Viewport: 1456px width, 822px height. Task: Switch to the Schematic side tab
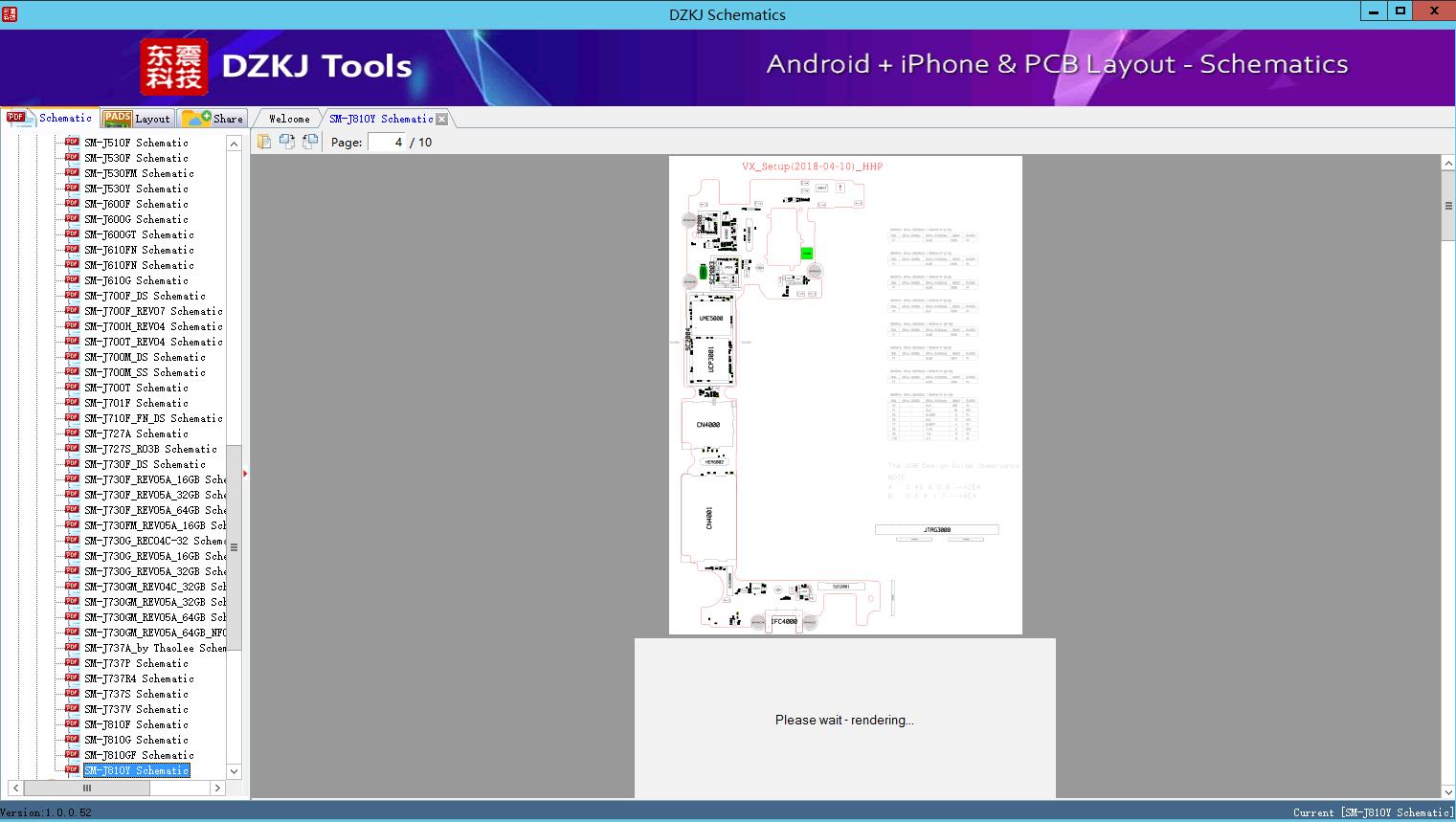50,118
